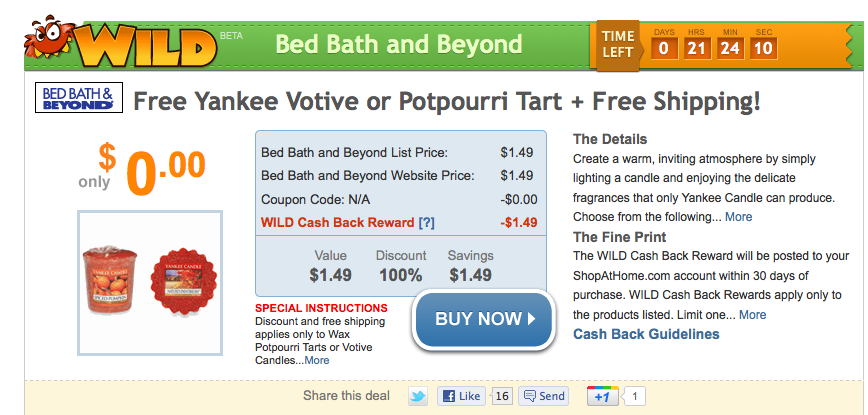Open the WILD Cash Back Reward help [?]
This screenshot has height=415, width=868.
coord(427,222)
